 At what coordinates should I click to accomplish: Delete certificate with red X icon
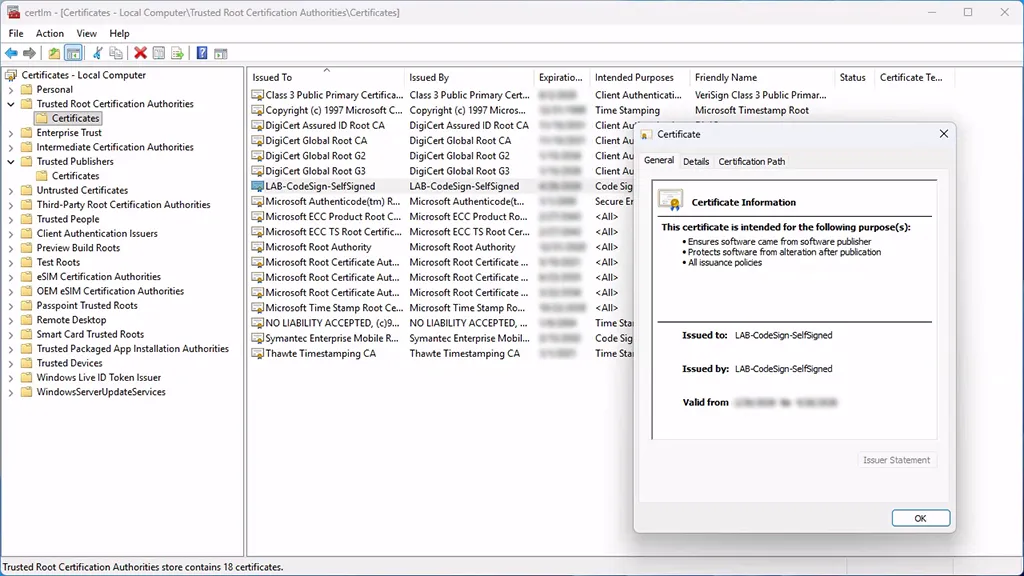click(140, 54)
